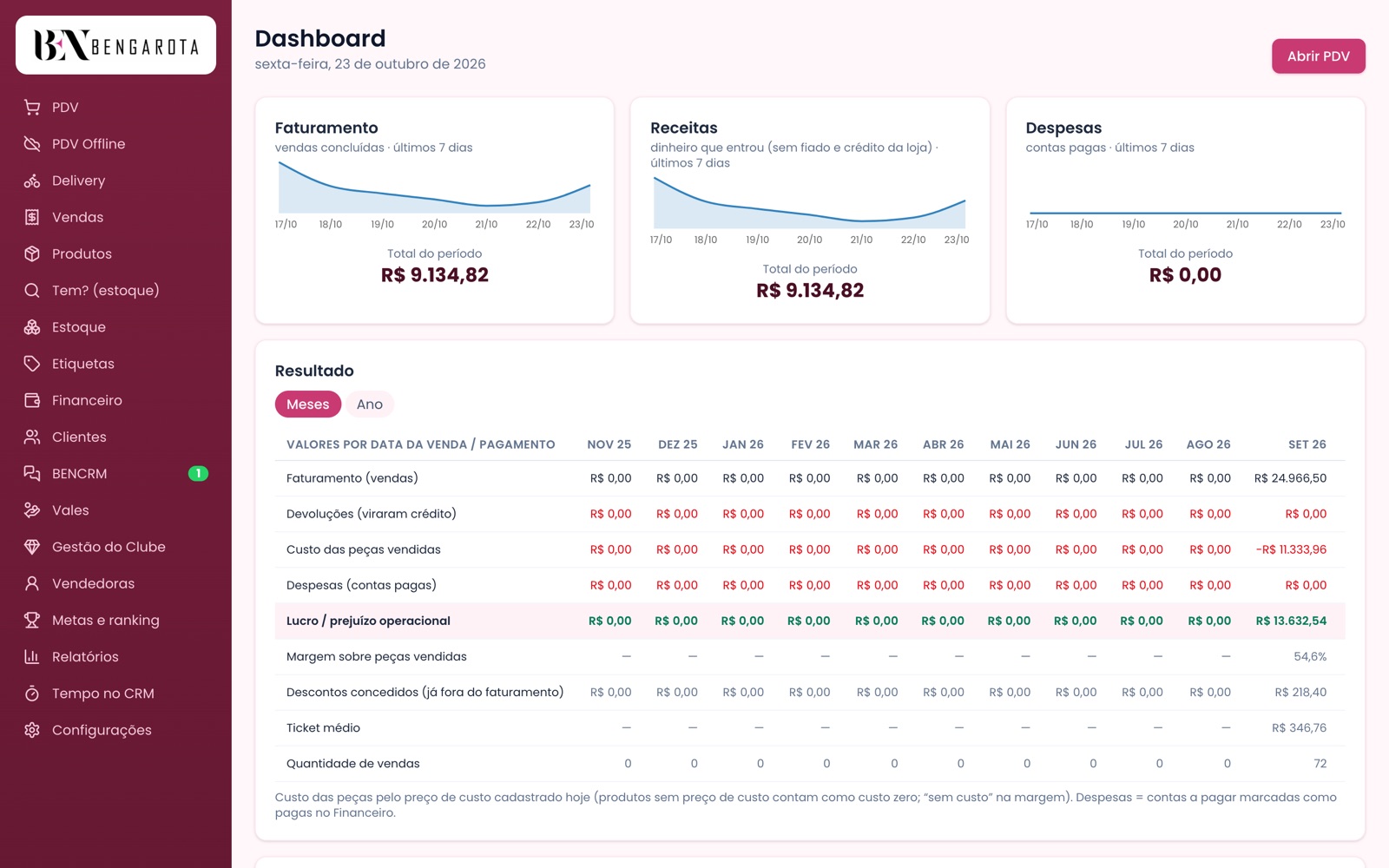Click the BENCRM notification badge
1389x868 pixels.
point(199,474)
